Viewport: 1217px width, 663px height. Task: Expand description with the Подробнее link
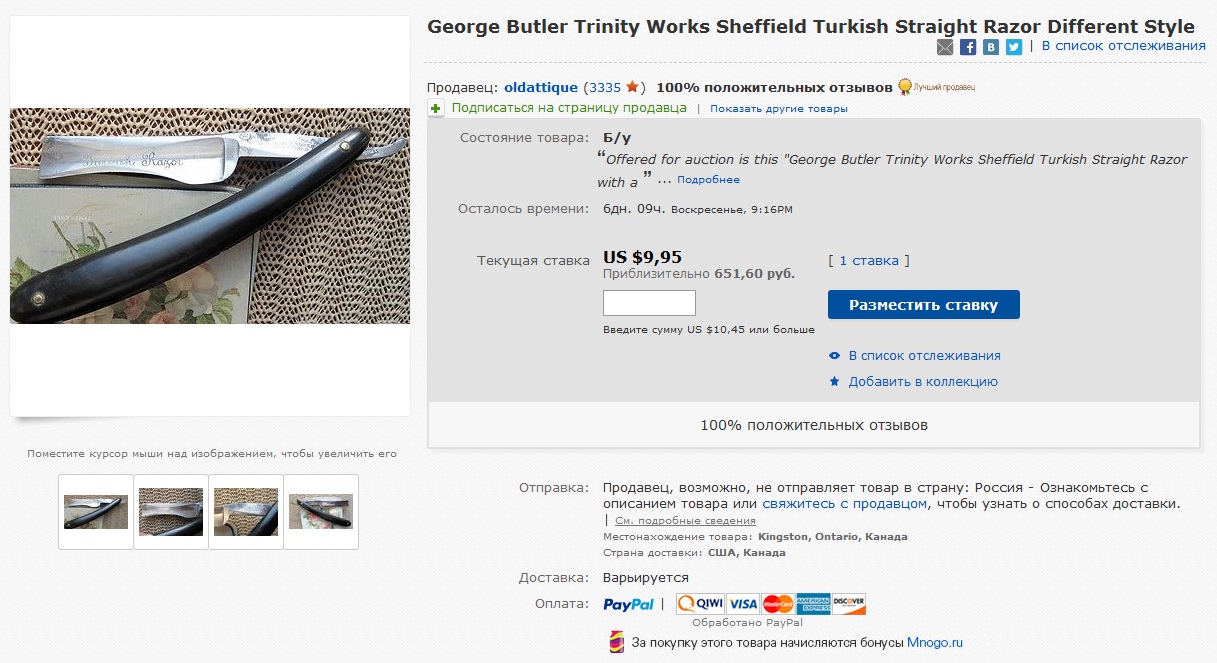tap(708, 180)
